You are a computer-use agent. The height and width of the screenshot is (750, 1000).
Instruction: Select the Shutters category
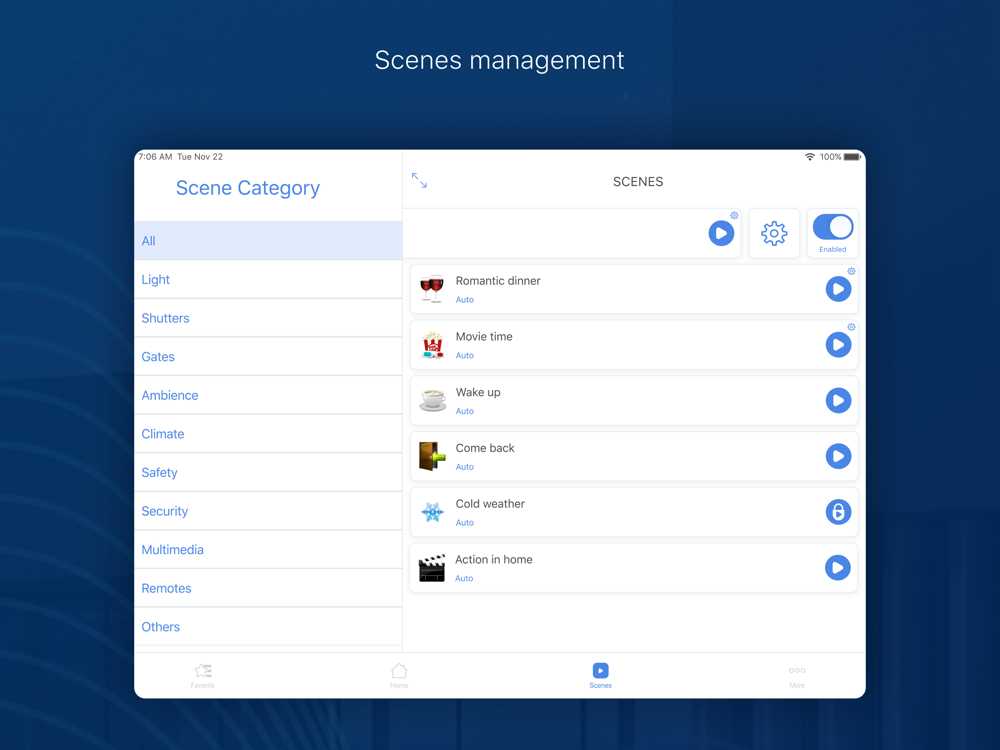(x=268, y=318)
